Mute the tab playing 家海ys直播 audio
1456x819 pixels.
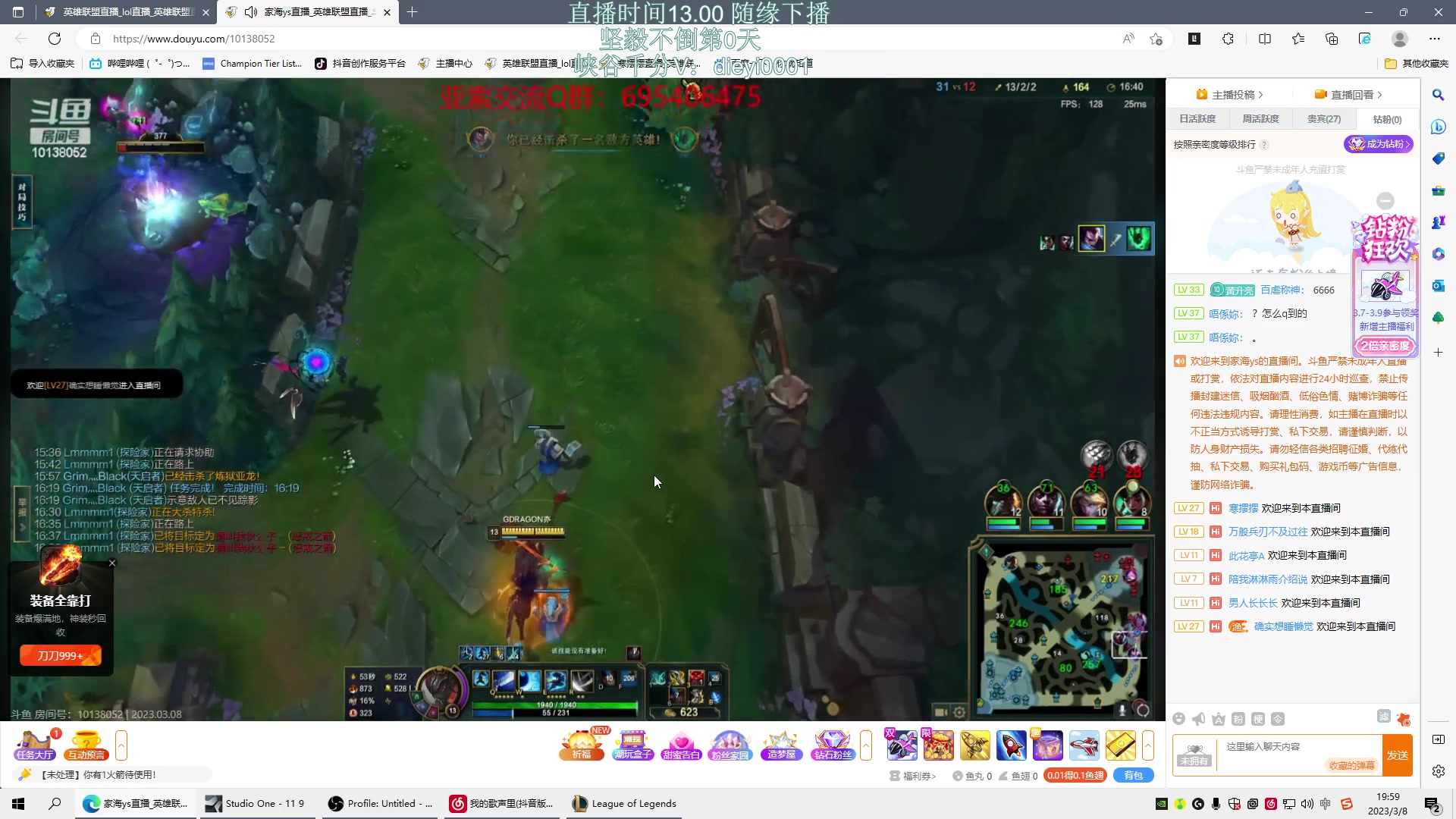pos(250,12)
